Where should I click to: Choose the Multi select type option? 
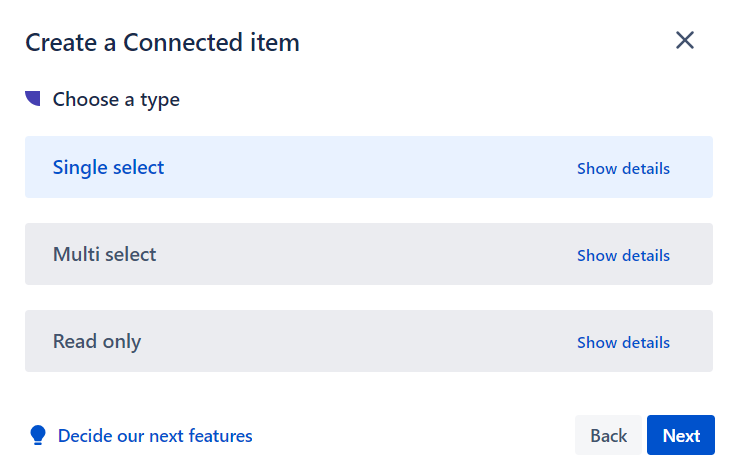pyautogui.click(x=300, y=254)
